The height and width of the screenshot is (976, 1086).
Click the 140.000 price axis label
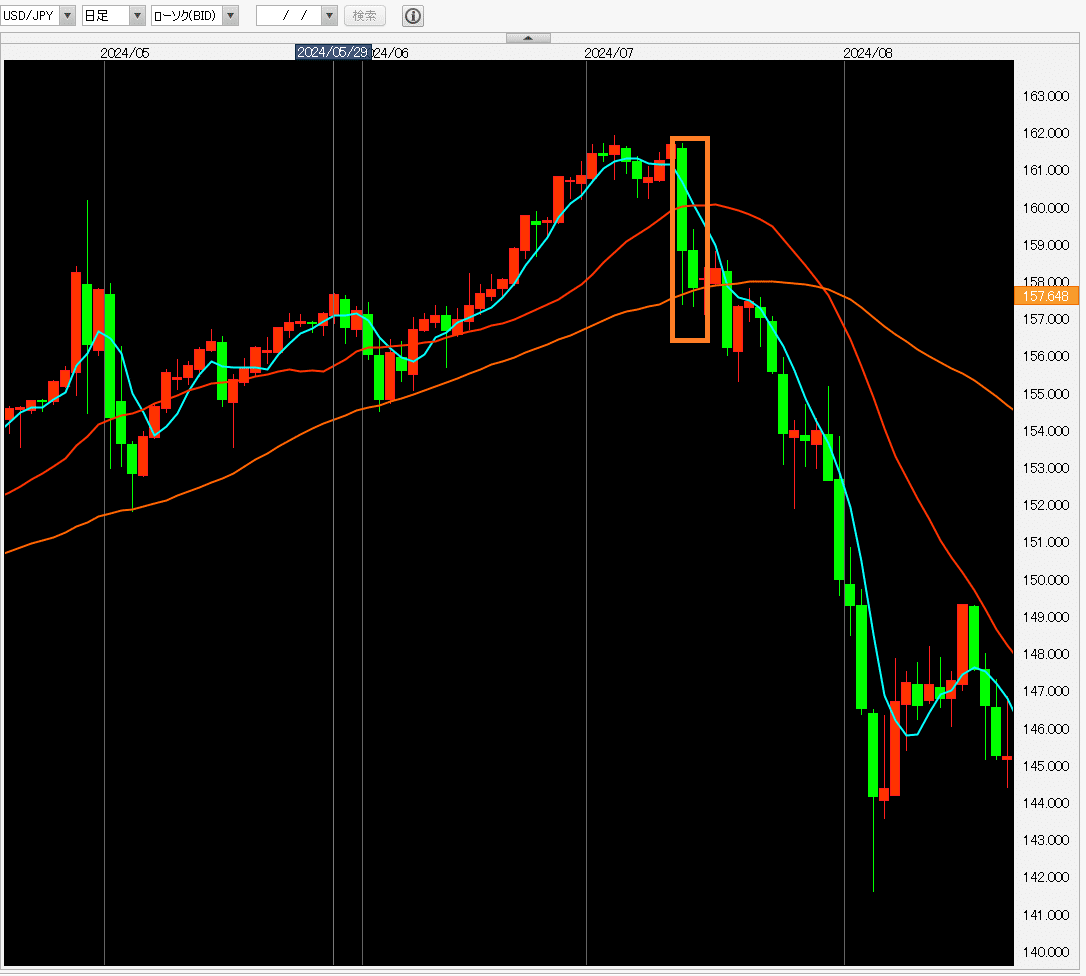[x=1046, y=952]
